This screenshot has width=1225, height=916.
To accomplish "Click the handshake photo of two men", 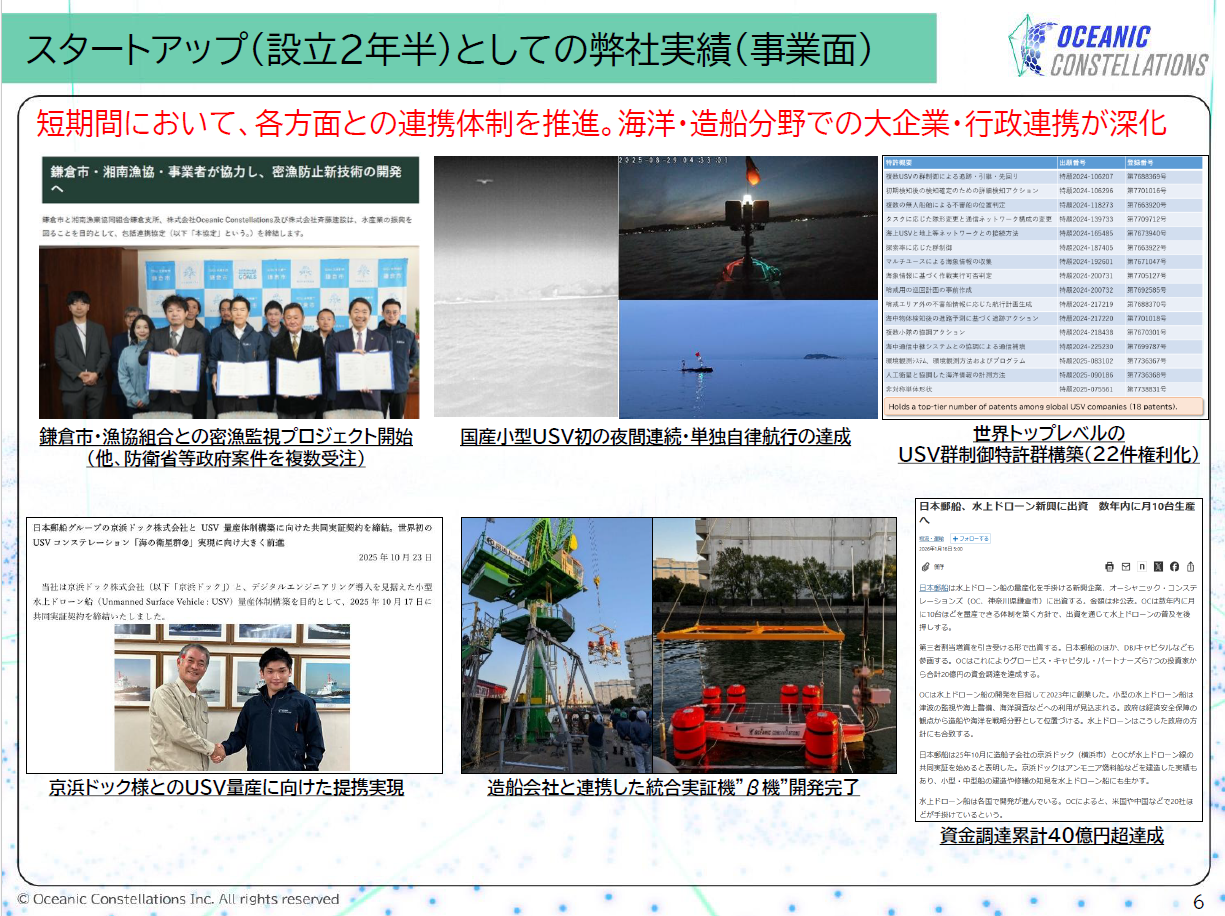I will [233, 699].
